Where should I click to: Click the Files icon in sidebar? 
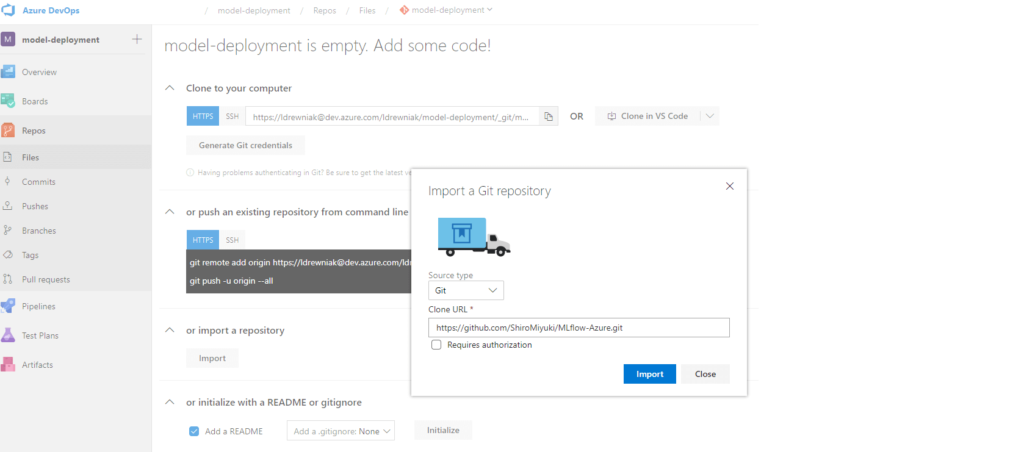(x=8, y=157)
